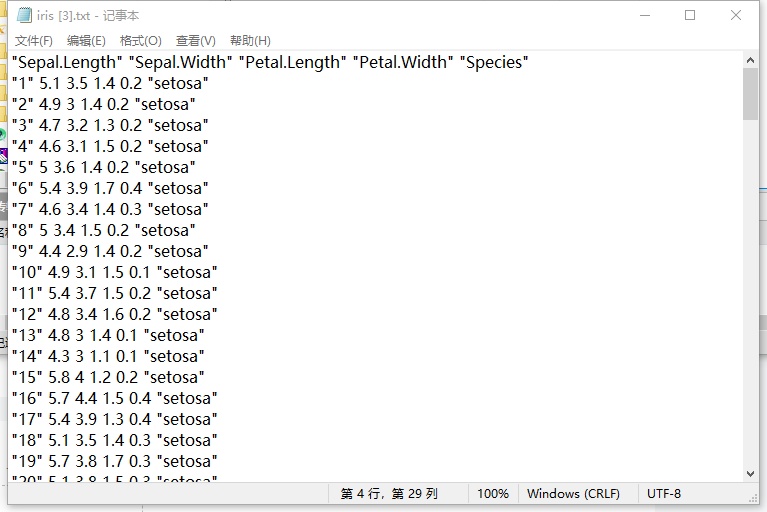Click "setosa" in row "1"

[178, 84]
